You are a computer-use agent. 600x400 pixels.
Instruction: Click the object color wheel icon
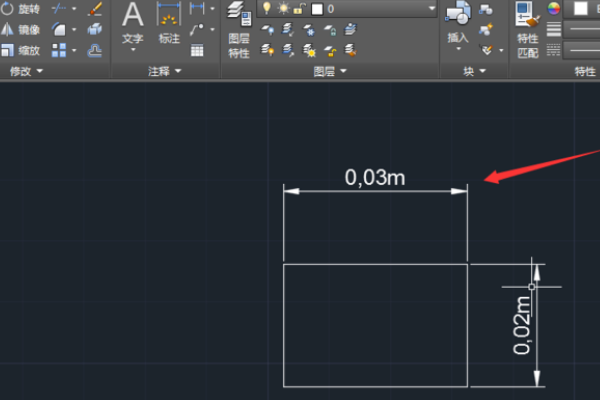tap(553, 9)
